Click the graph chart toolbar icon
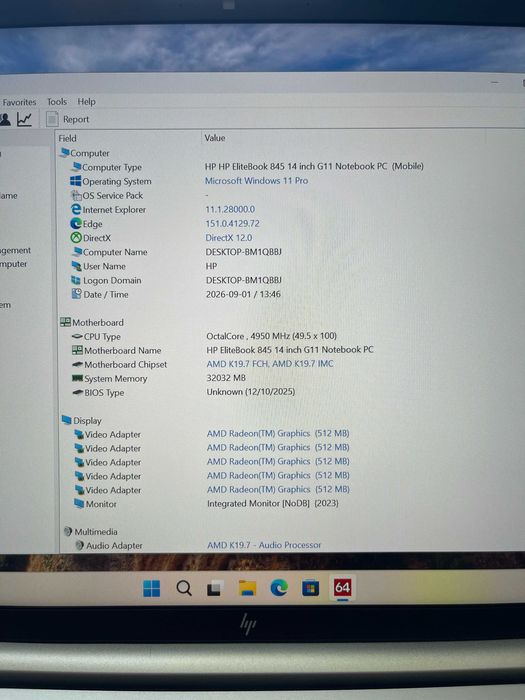 click(x=25, y=119)
